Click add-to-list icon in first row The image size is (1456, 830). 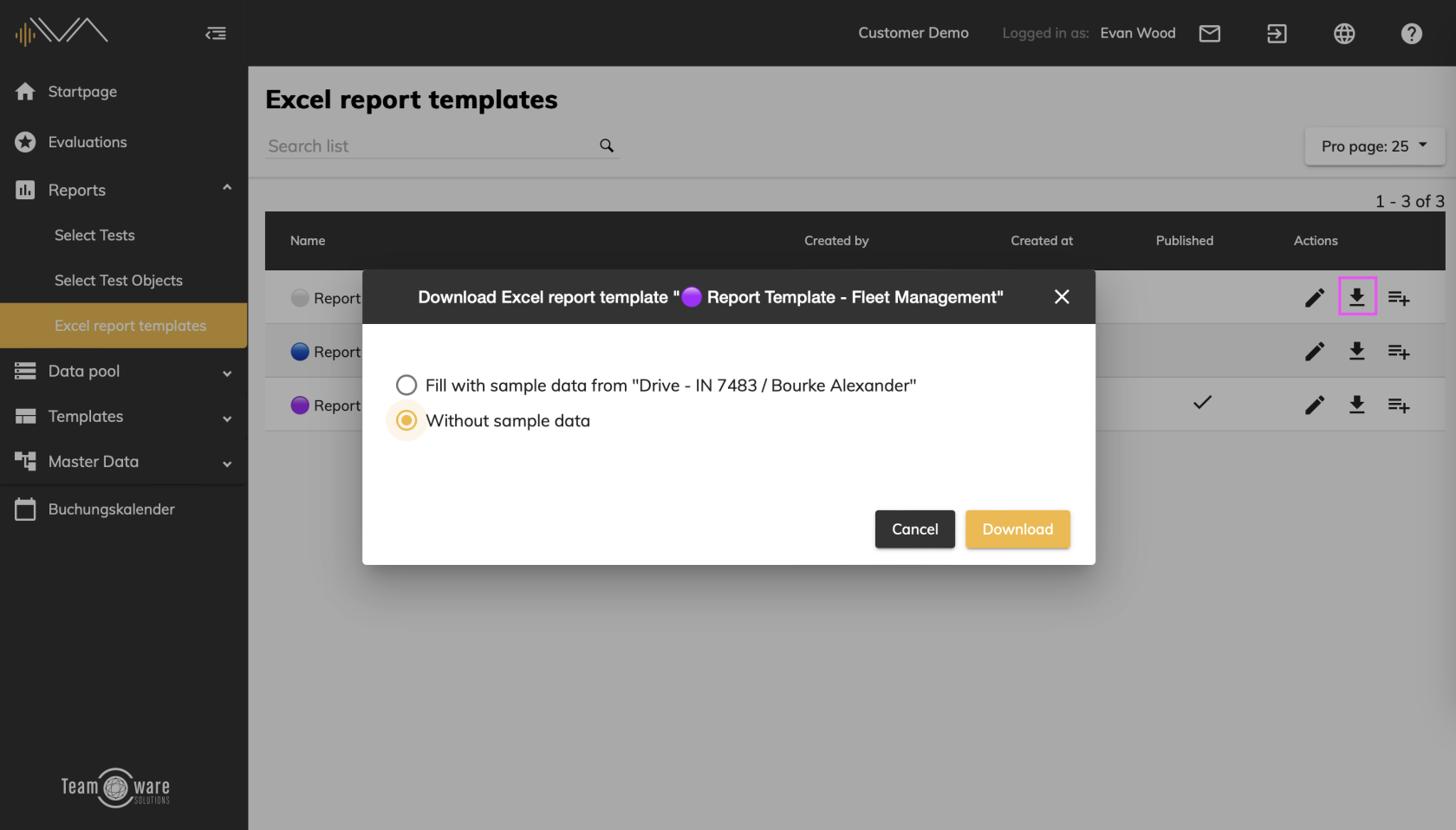[1399, 298]
